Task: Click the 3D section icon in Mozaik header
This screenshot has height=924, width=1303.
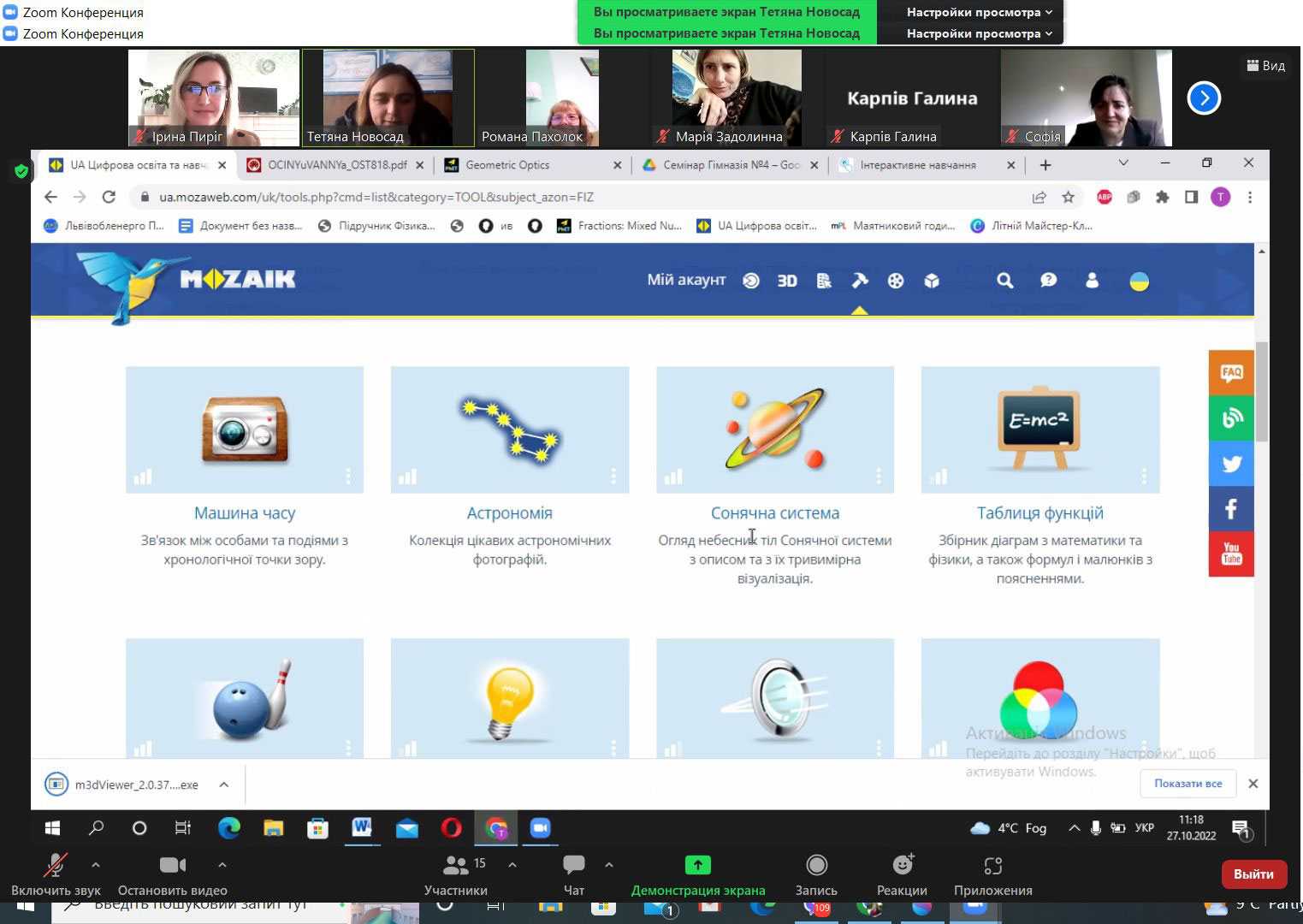Action: 786,281
